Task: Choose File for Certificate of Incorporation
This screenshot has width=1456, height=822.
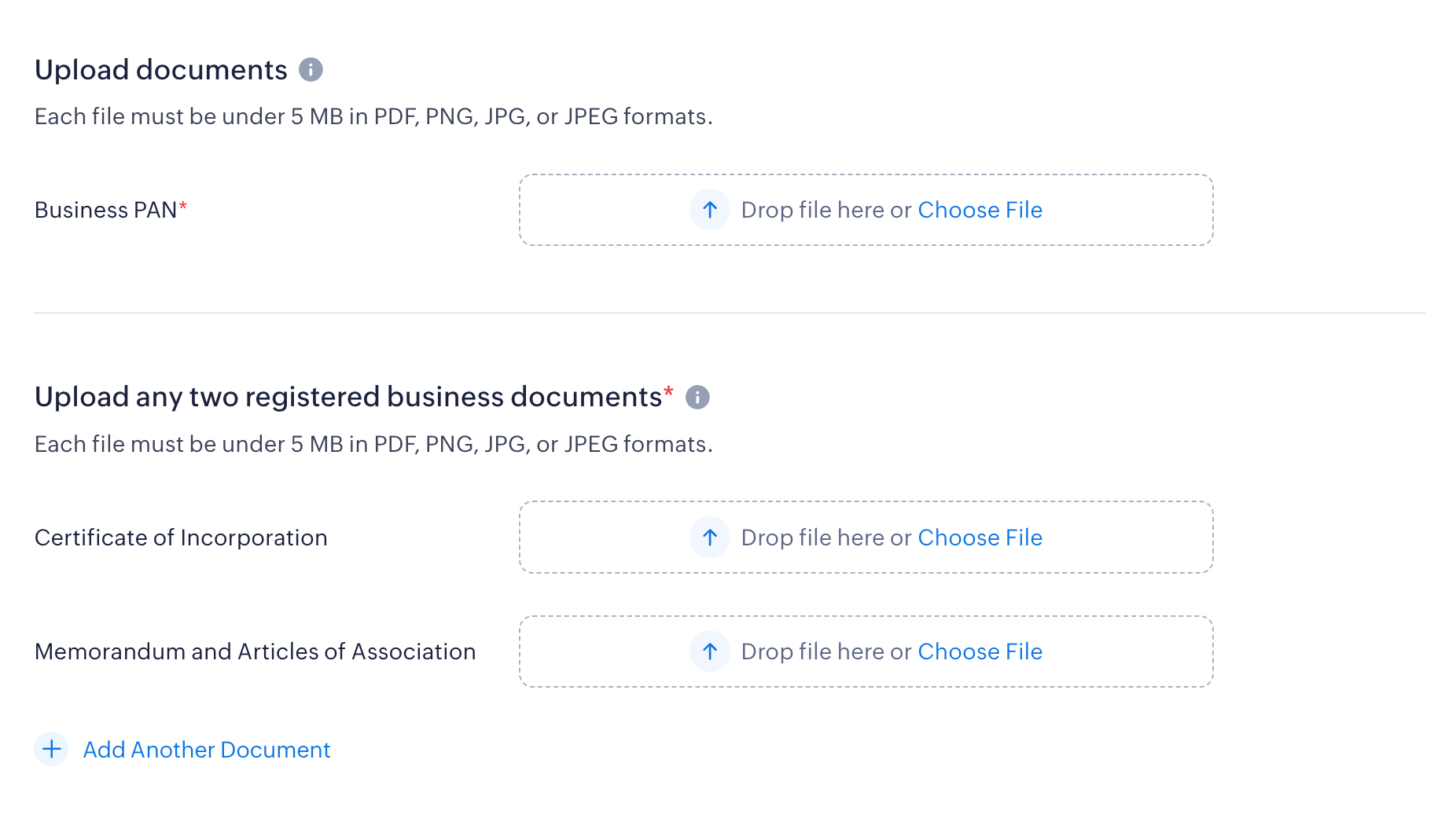Action: tap(980, 538)
